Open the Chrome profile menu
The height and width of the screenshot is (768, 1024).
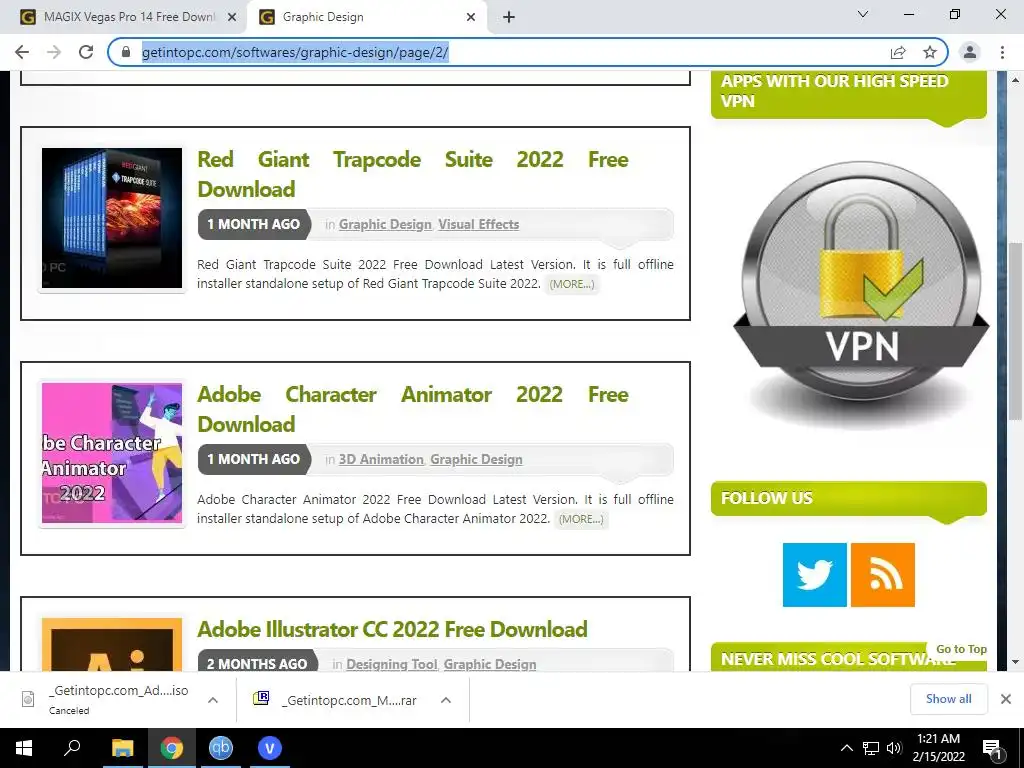point(970,52)
